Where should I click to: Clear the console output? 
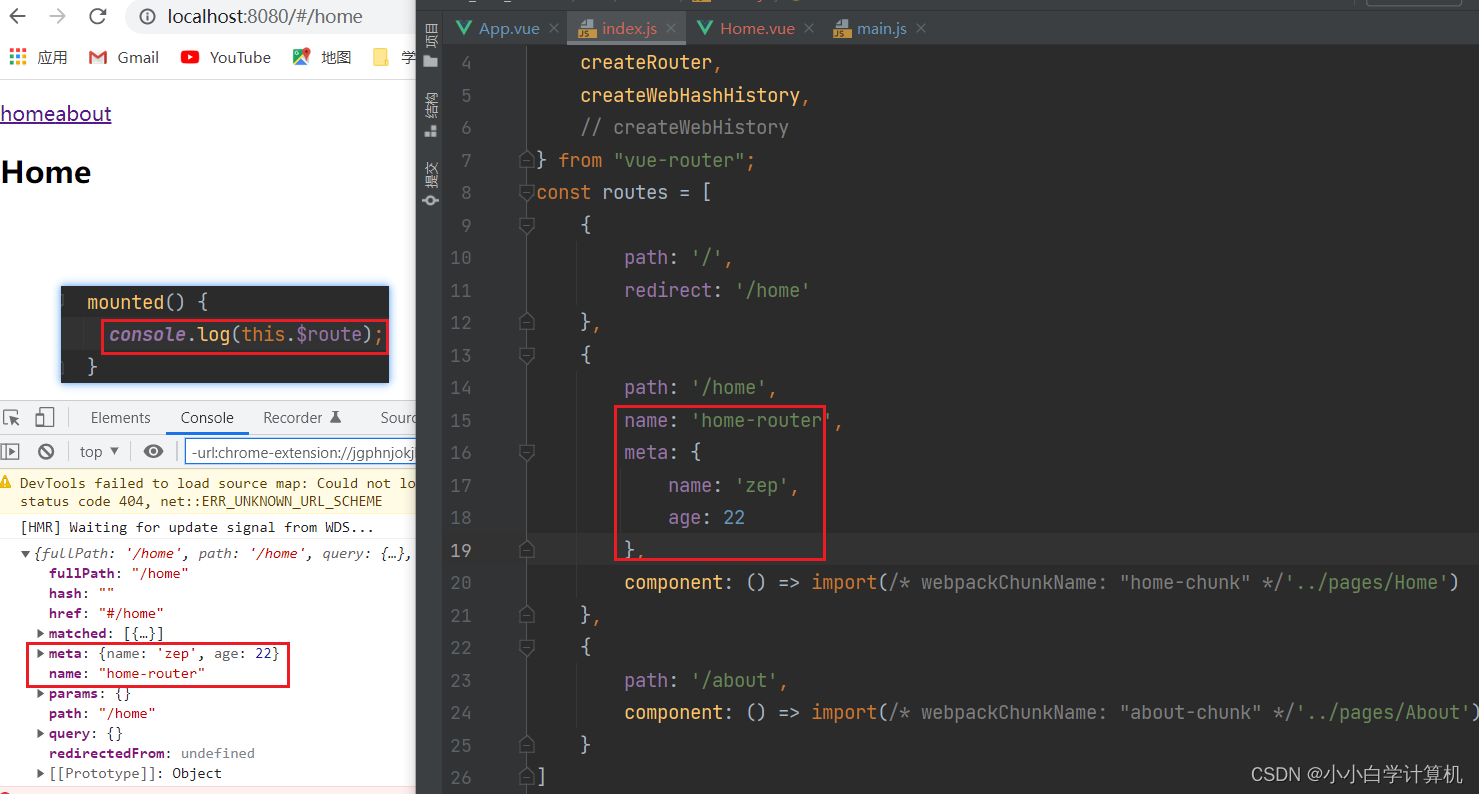tap(46, 451)
